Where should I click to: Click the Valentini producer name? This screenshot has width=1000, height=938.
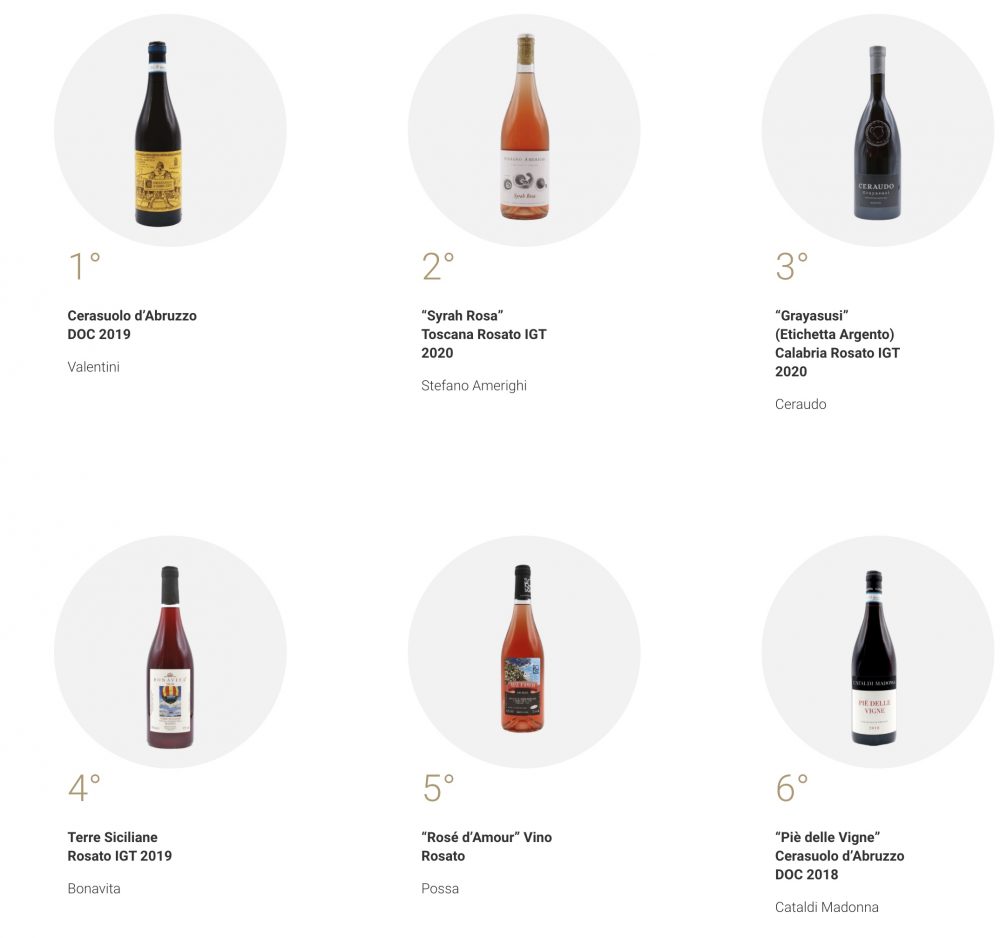(93, 367)
